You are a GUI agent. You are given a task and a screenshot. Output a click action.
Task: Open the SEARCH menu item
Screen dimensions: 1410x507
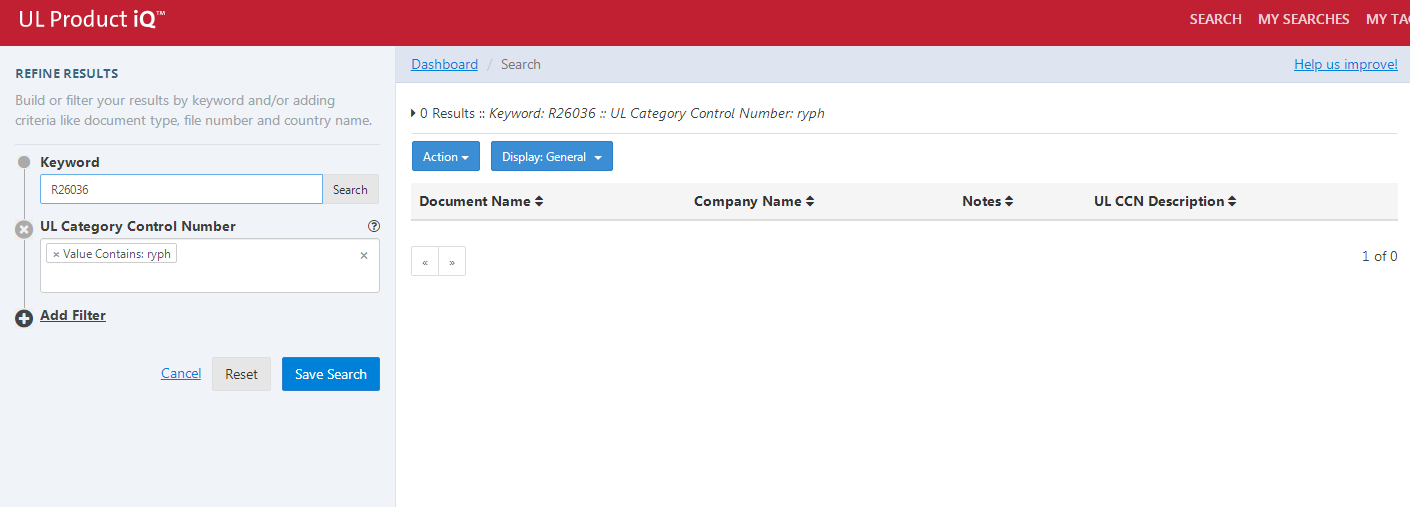coord(1215,19)
